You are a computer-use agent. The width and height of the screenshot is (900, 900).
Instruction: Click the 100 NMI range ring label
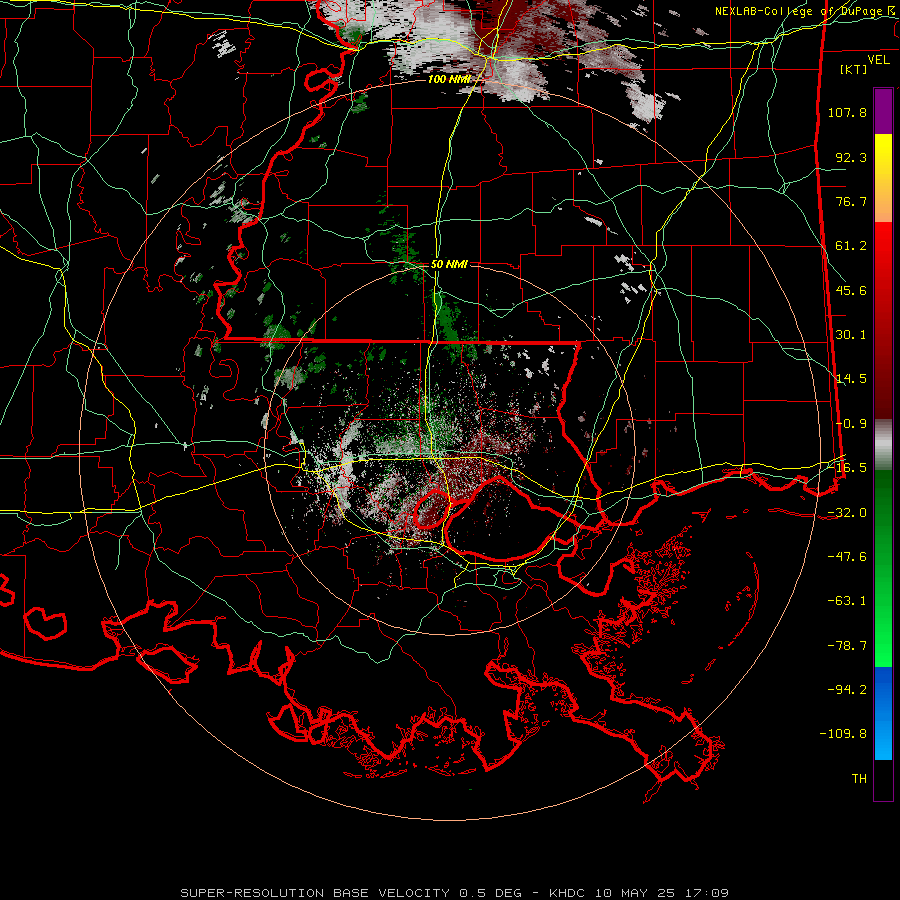tap(449, 79)
